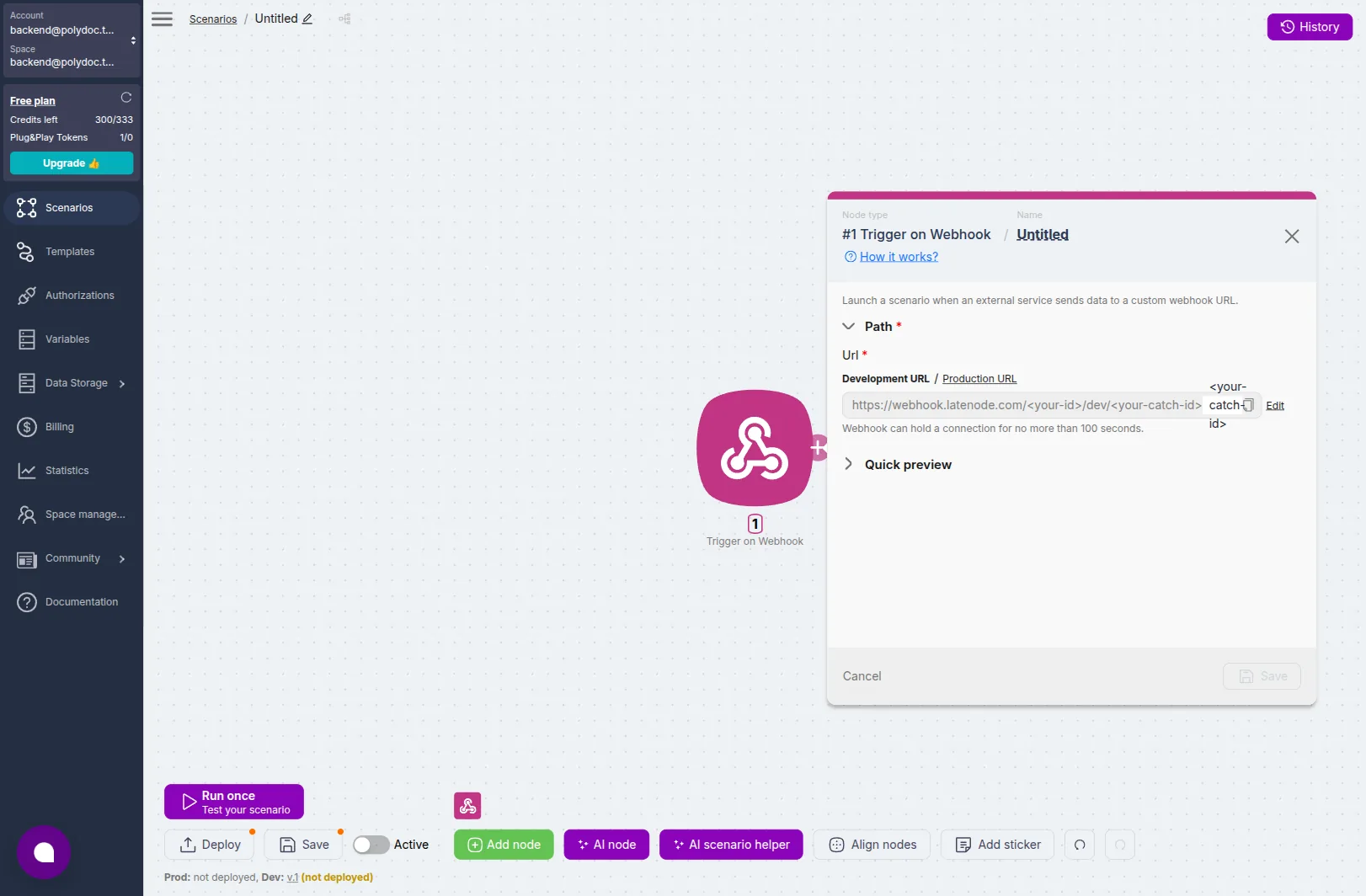This screenshot has width=1366, height=896.
Task: Expand the Quick preview section
Action: 849,464
